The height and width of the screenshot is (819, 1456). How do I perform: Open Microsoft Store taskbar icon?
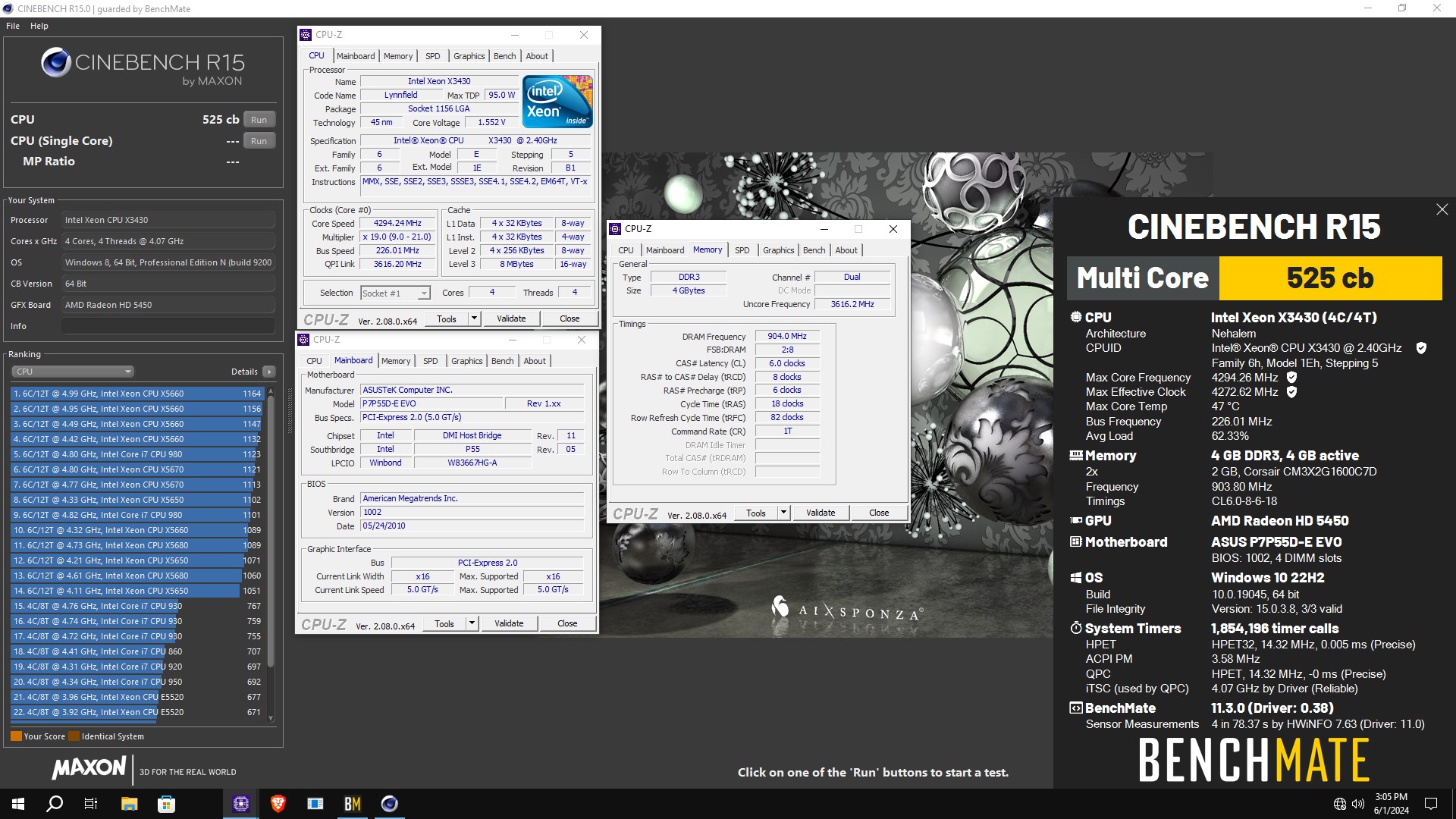tap(166, 804)
